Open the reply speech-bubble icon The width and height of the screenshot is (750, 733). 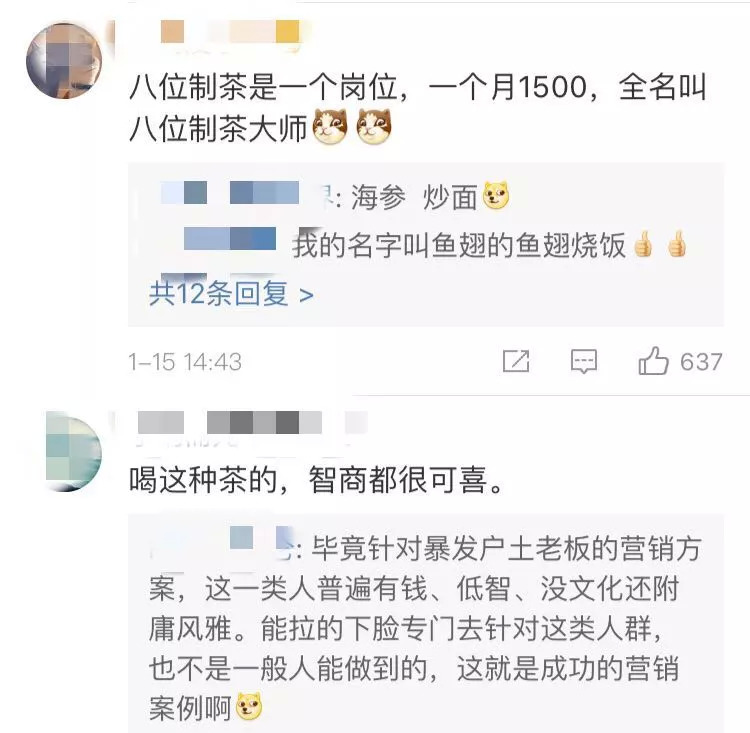point(584,361)
